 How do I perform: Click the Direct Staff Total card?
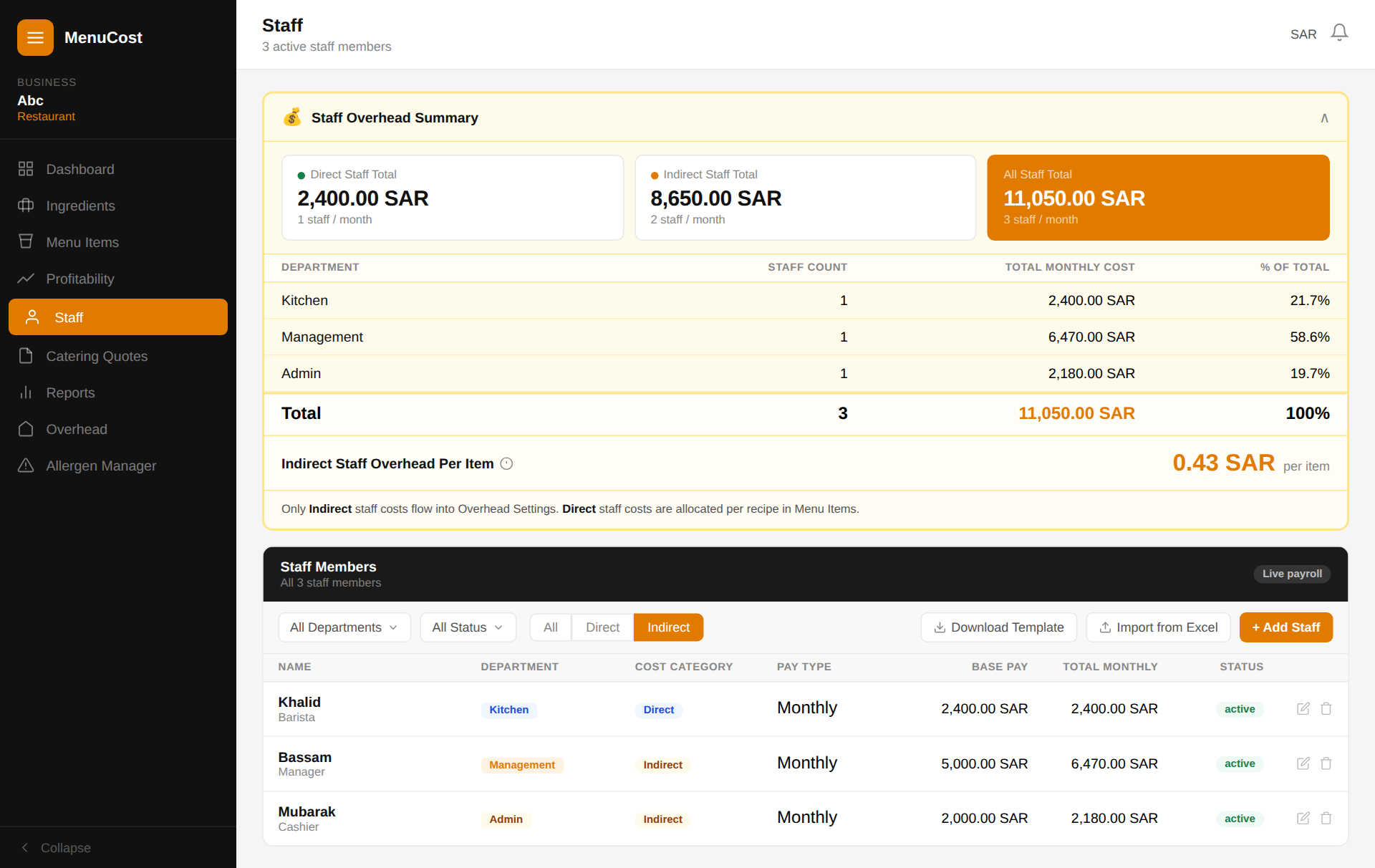coord(453,198)
